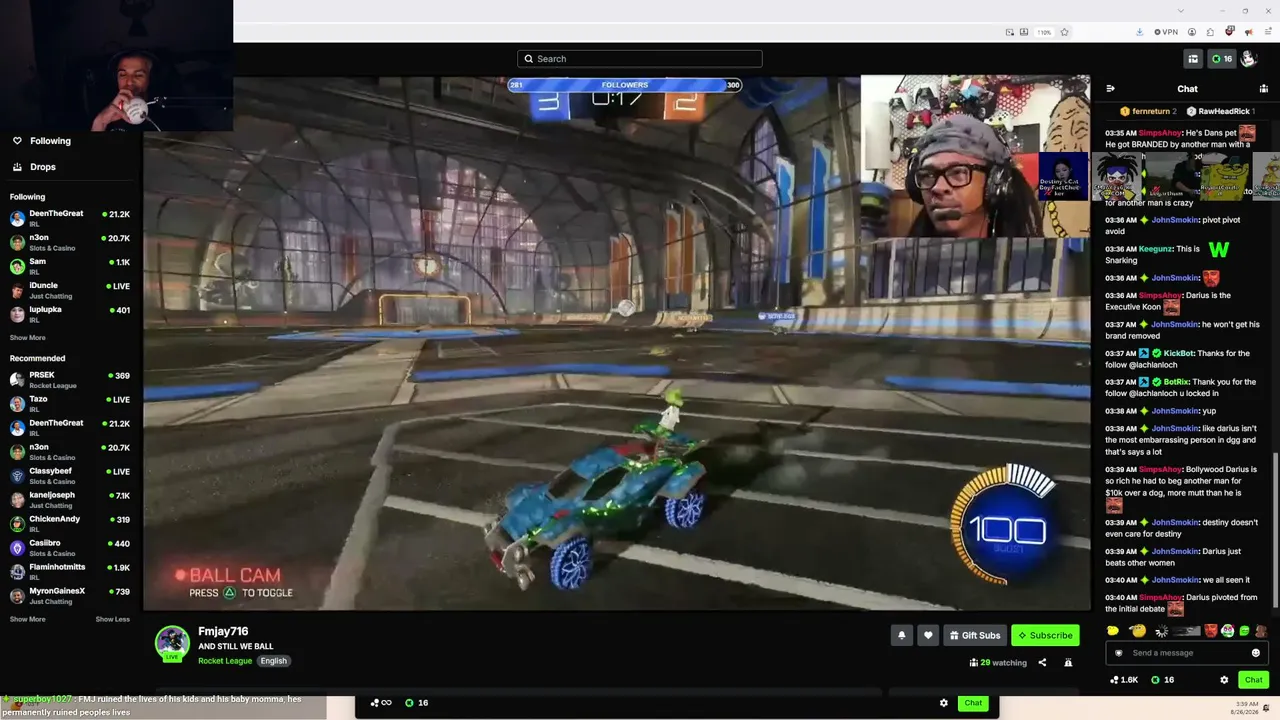Share the stream using the share icon
This screenshot has width=1280, height=720.
pos(1042,662)
